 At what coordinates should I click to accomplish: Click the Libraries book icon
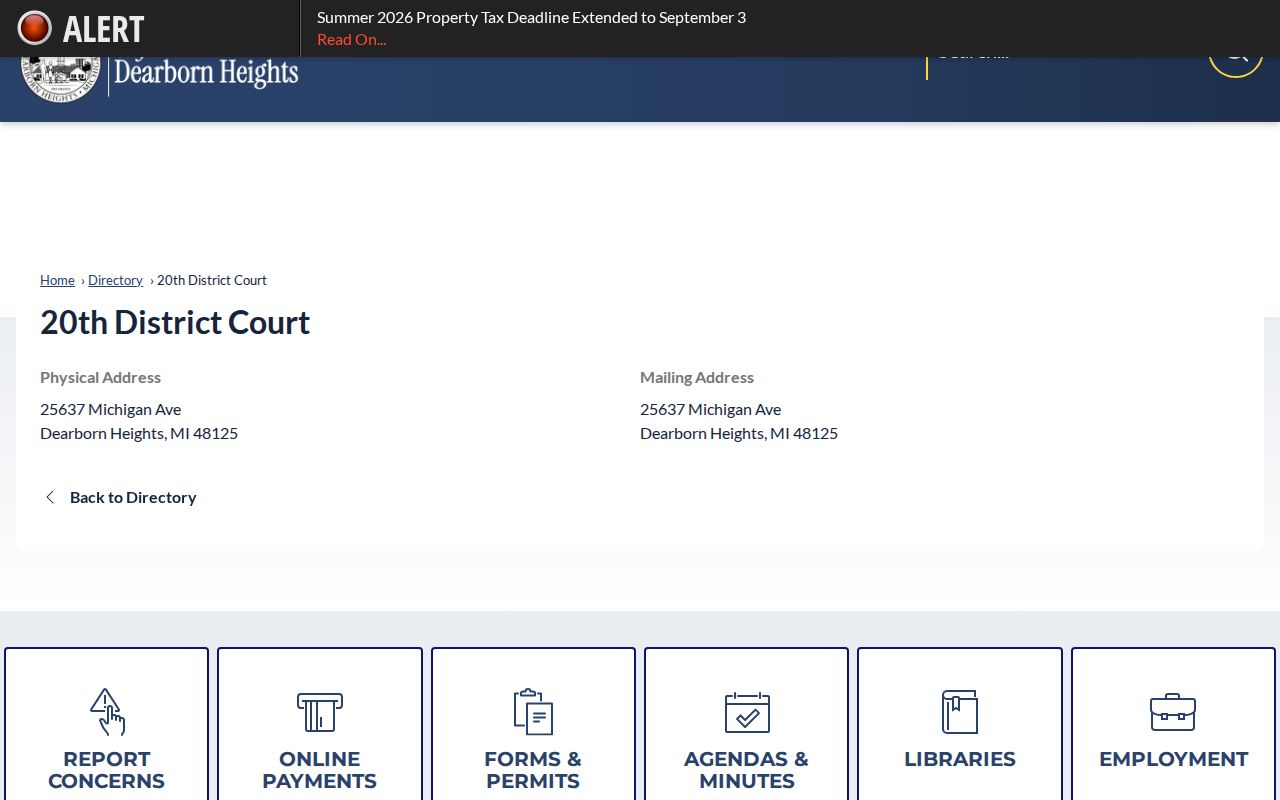click(960, 712)
